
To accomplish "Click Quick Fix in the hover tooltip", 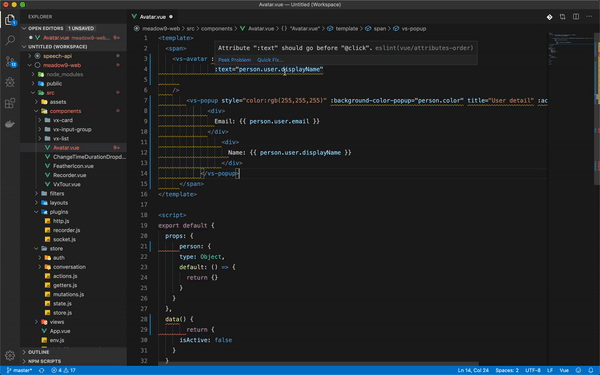I will (x=270, y=60).
